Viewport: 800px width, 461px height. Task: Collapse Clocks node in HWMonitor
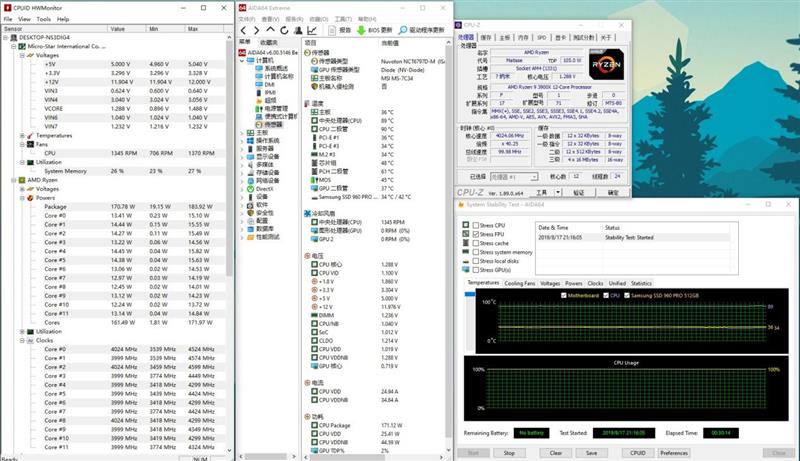click(x=22, y=340)
